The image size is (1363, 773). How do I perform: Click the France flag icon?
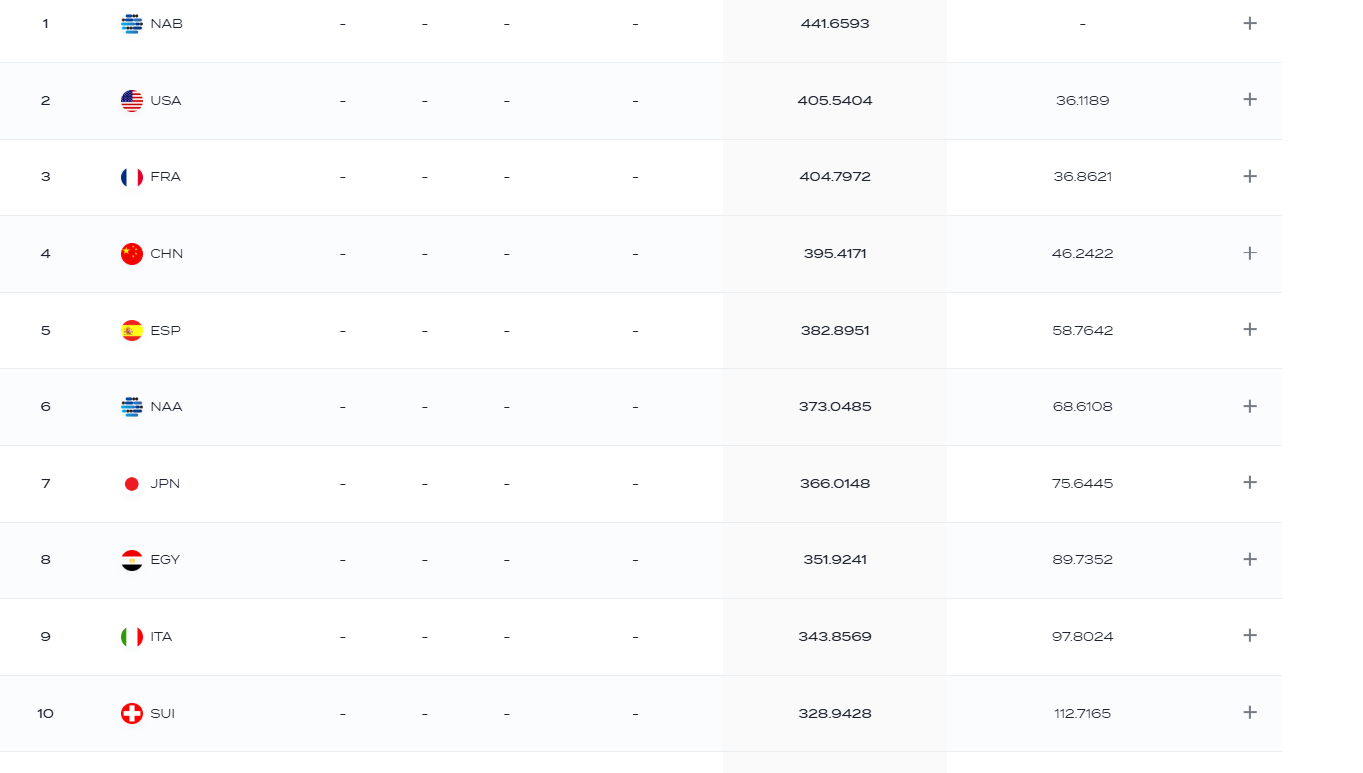point(132,177)
